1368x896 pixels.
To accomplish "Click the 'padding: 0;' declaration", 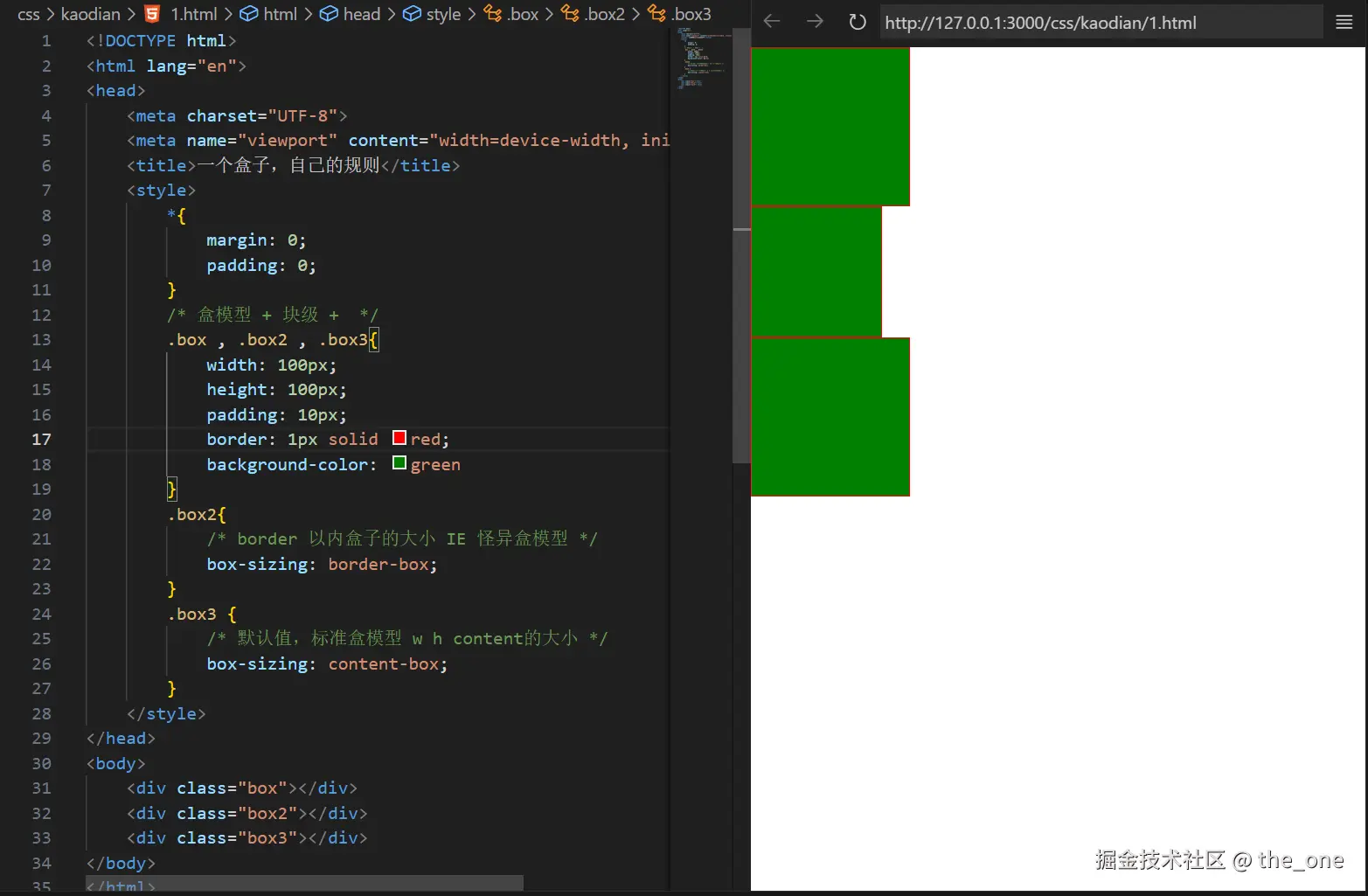I will click(x=261, y=265).
